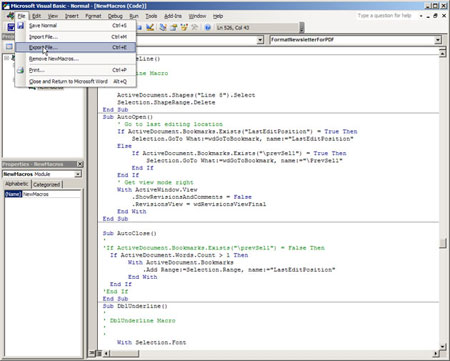Open the Properties Window toolbar icon
Viewport: 450px width, 361px height.
[x=173, y=27]
